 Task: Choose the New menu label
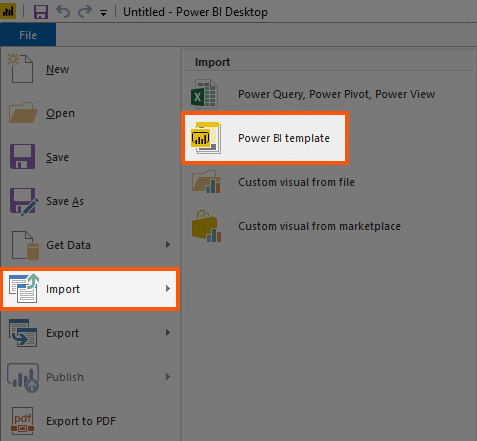(x=57, y=69)
